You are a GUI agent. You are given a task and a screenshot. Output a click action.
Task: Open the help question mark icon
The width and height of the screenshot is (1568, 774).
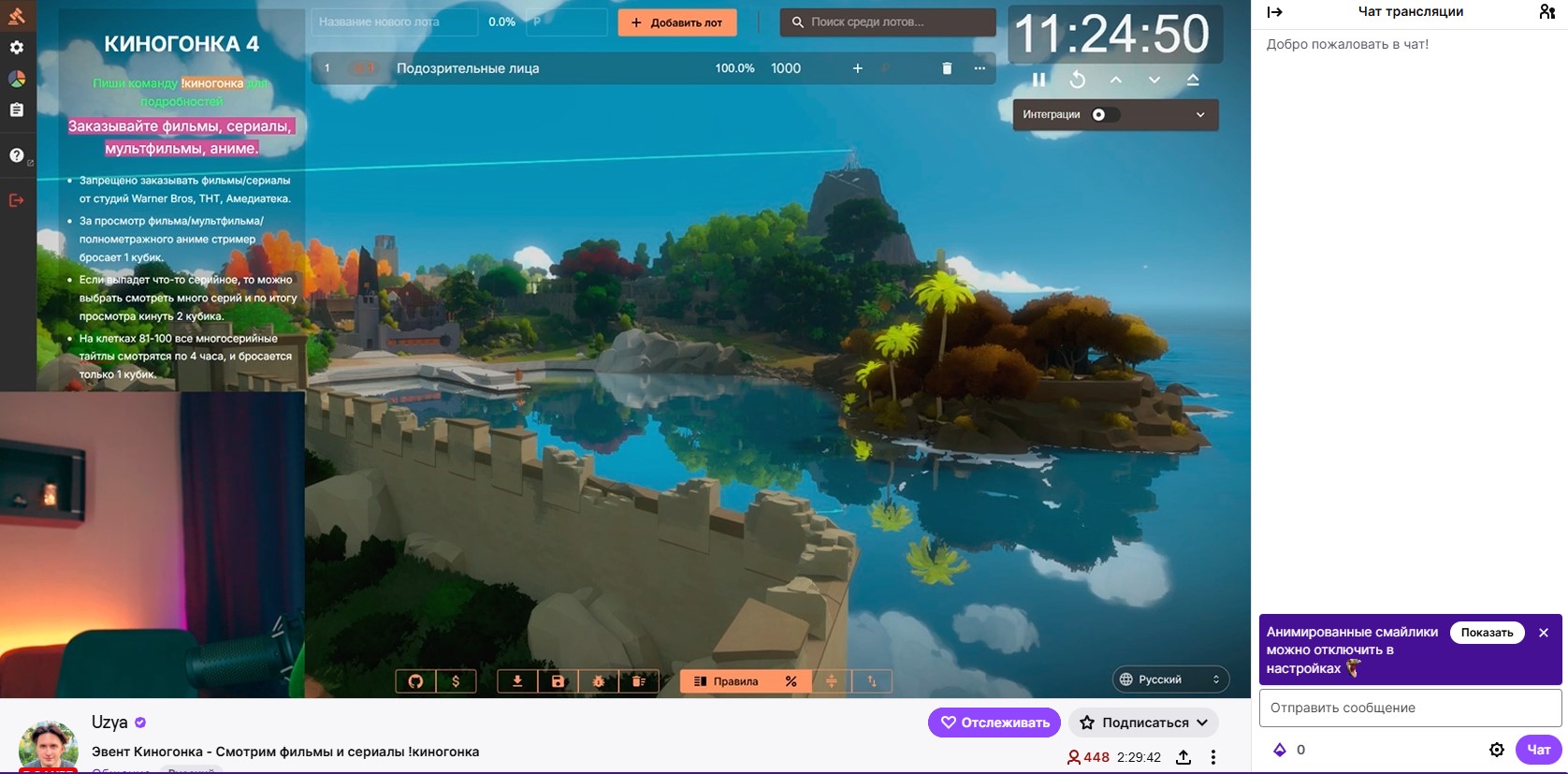coord(17,155)
